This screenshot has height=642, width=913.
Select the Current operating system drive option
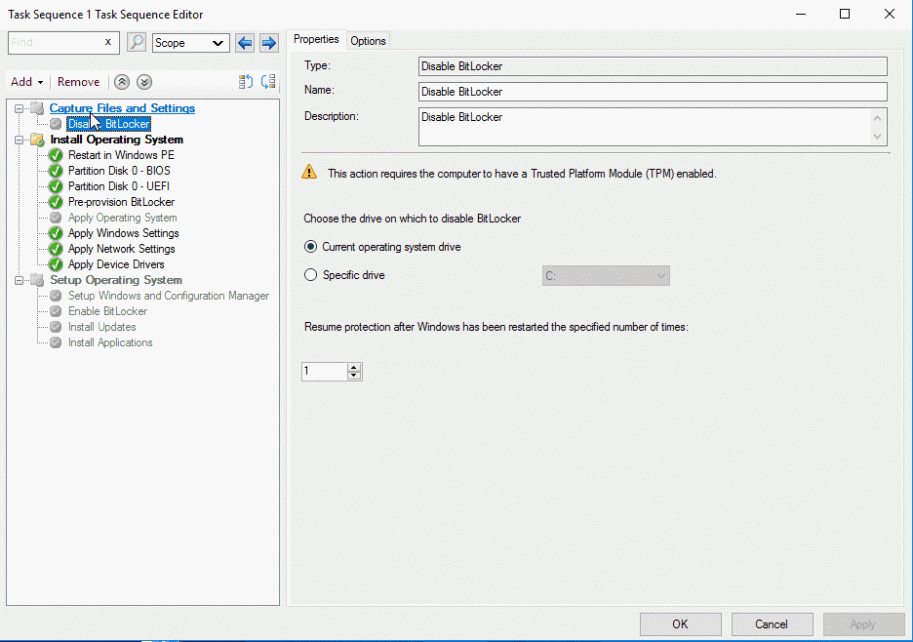point(311,247)
